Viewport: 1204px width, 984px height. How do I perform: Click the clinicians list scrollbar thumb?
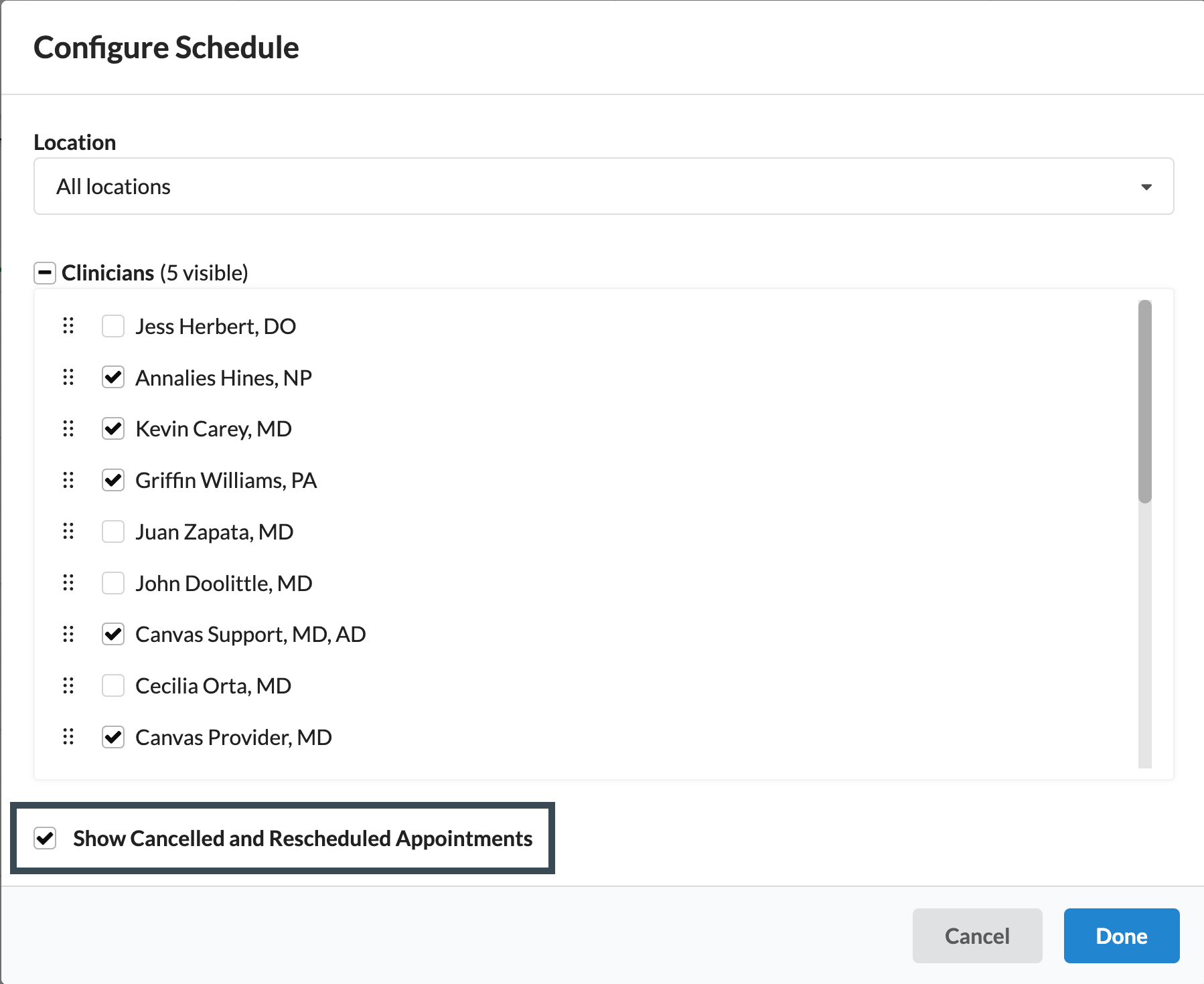point(1144,402)
